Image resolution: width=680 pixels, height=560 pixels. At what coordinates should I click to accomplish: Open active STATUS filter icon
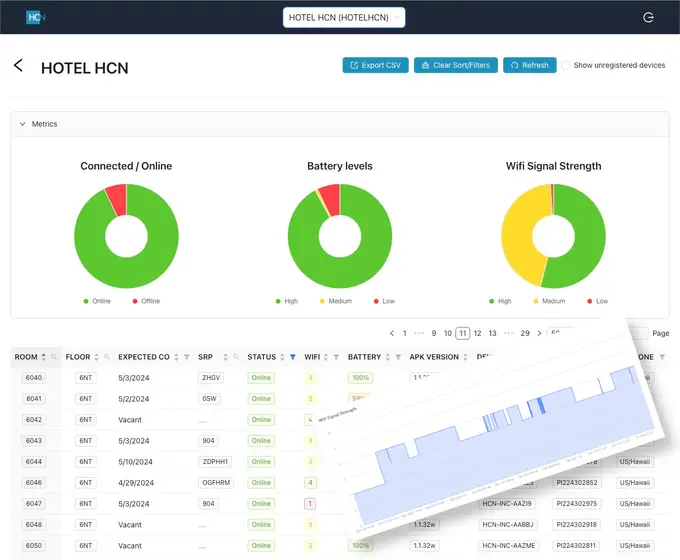coord(293,357)
